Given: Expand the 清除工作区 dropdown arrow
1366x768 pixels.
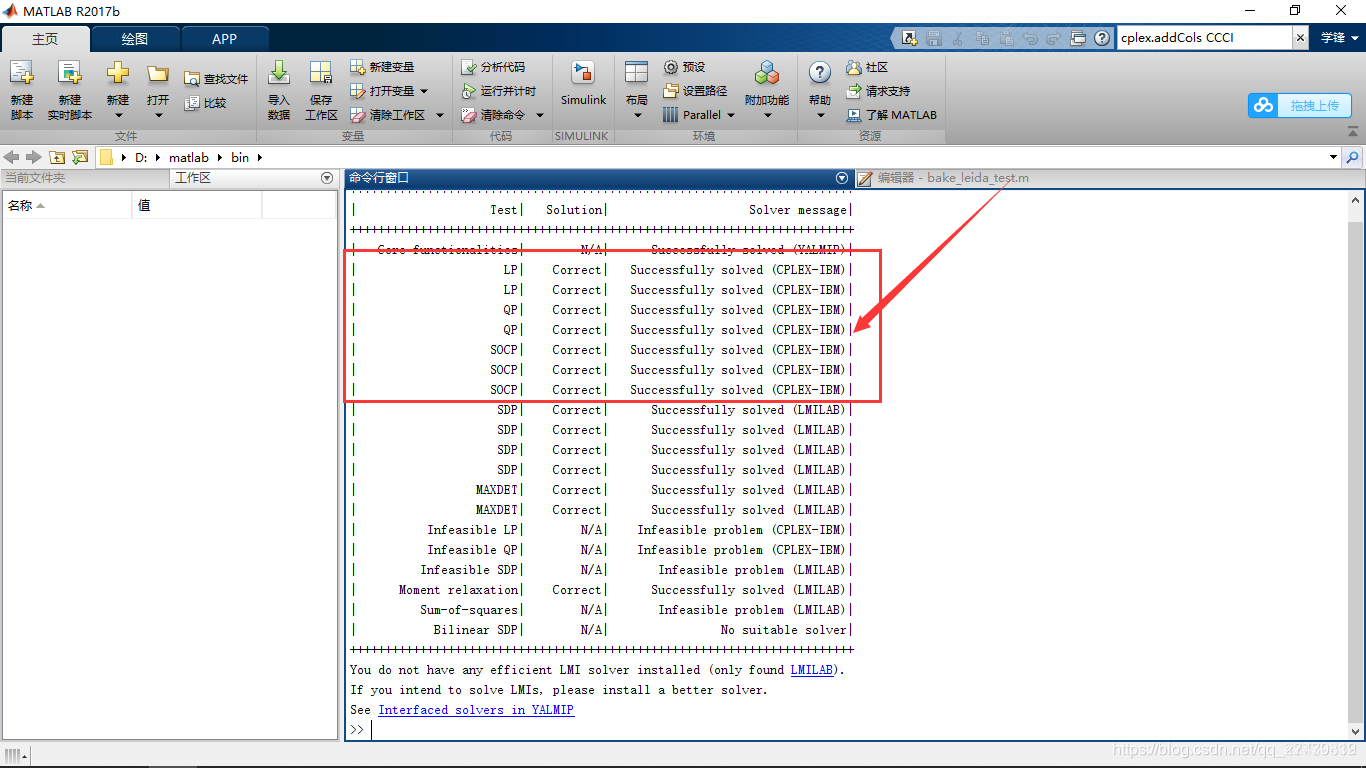Looking at the screenshot, I should [x=439, y=115].
